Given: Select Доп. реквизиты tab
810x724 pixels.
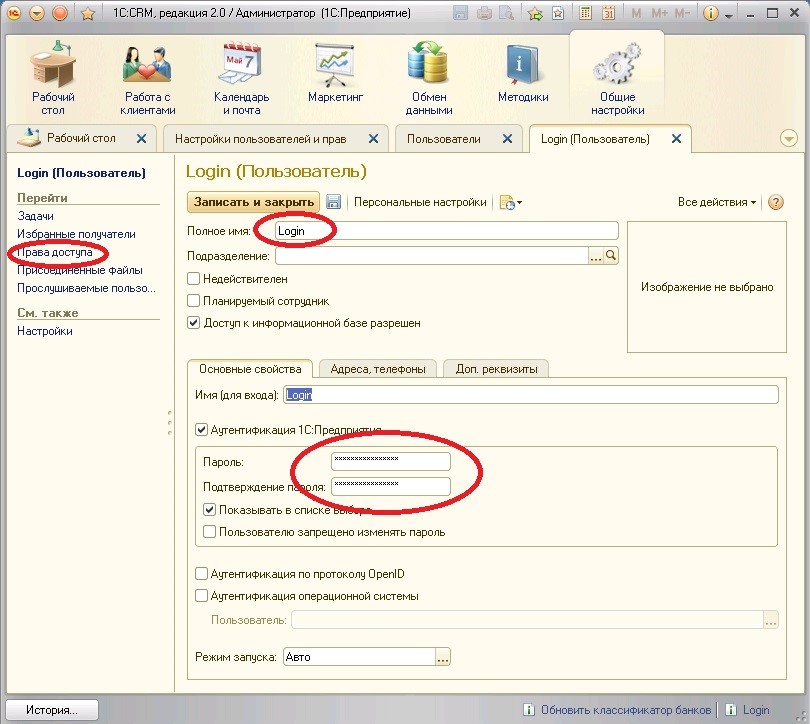Looking at the screenshot, I should pyautogui.click(x=496, y=369).
